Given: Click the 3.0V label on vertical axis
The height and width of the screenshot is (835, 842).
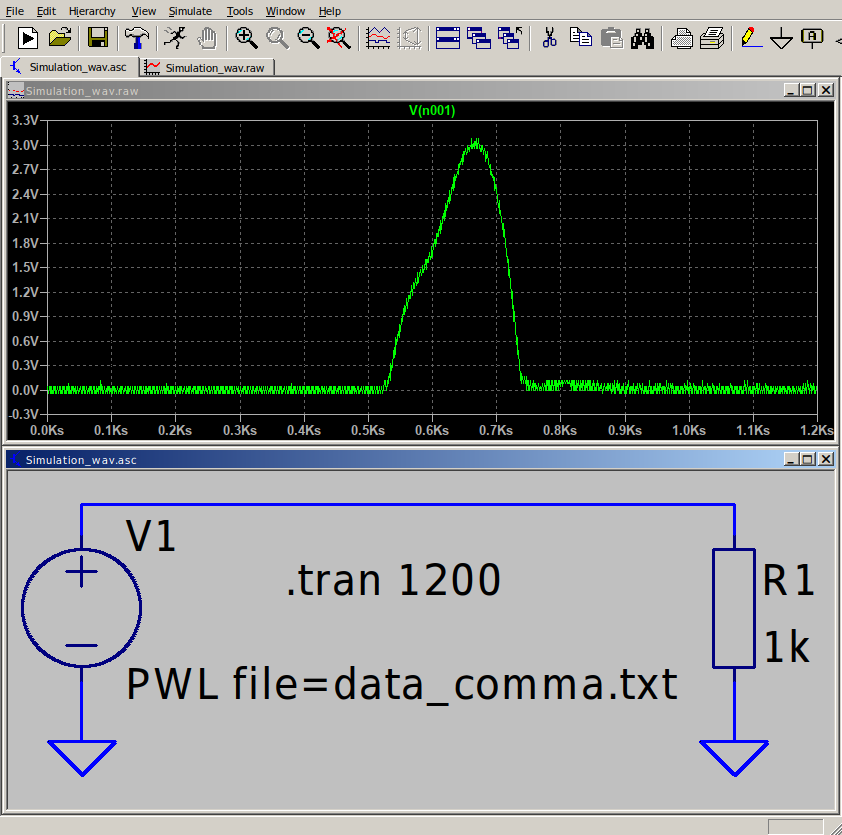Looking at the screenshot, I should [x=25, y=145].
